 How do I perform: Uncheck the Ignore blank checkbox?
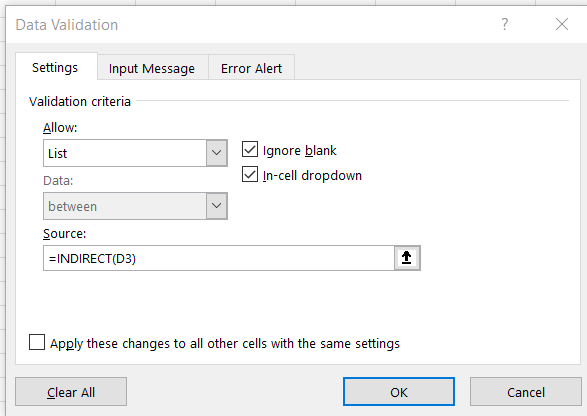coord(250,149)
